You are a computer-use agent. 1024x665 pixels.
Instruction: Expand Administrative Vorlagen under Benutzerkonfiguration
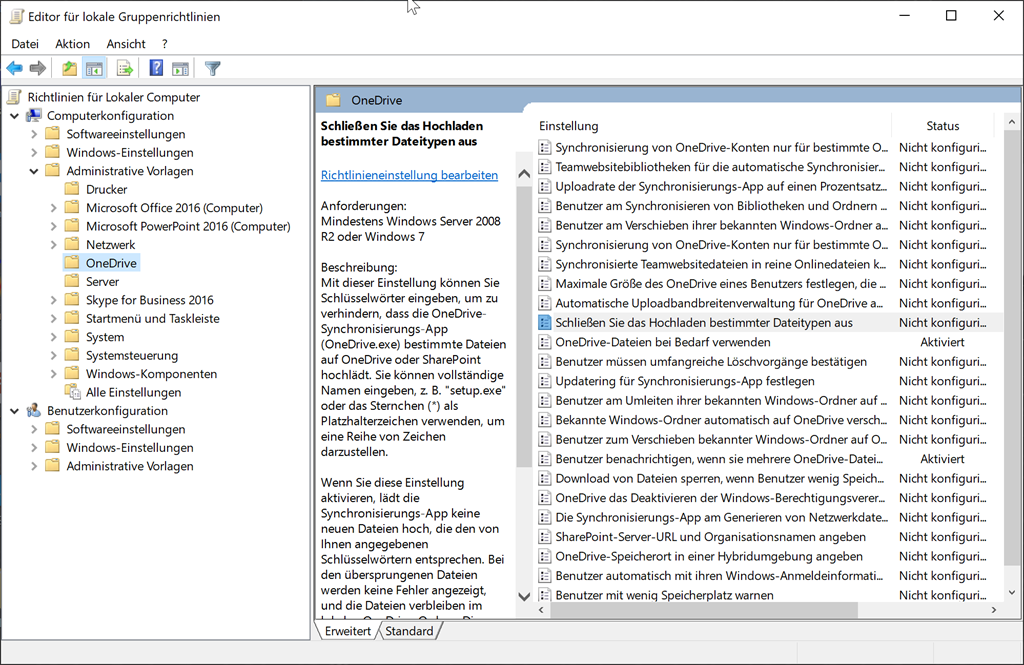[x=34, y=466]
